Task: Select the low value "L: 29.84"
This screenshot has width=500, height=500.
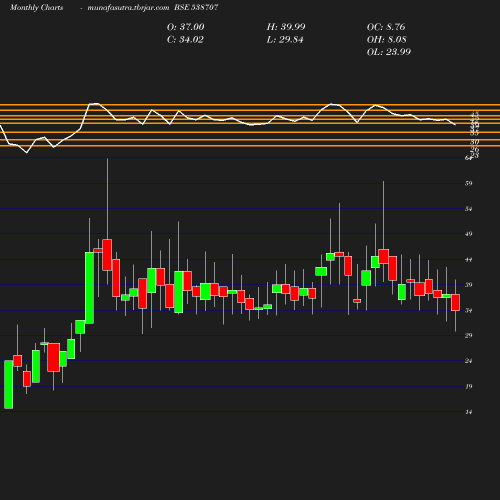Action: (285, 40)
